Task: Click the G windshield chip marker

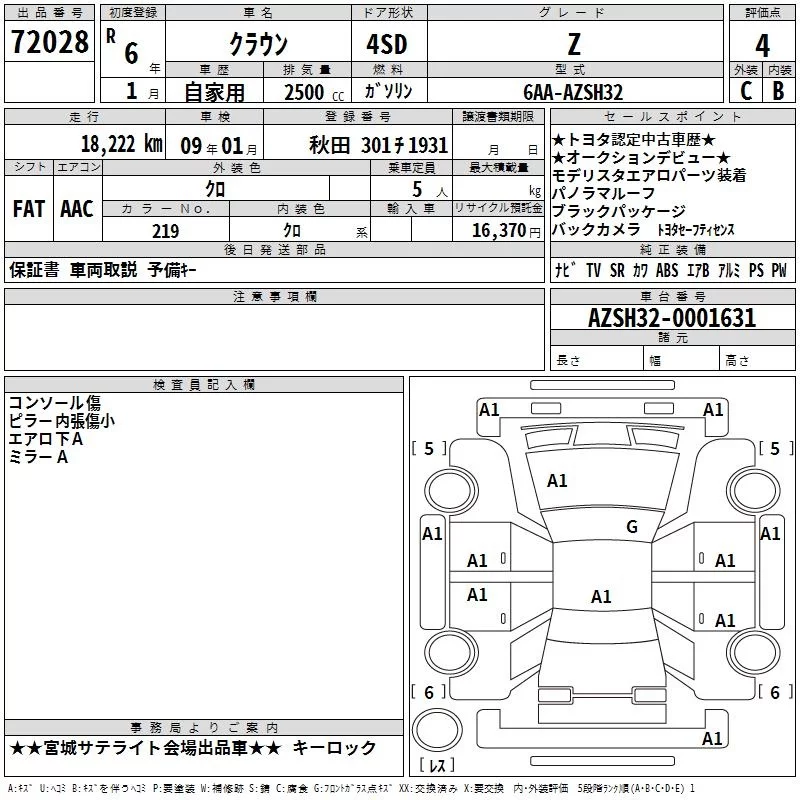Action: pyautogui.click(x=631, y=527)
